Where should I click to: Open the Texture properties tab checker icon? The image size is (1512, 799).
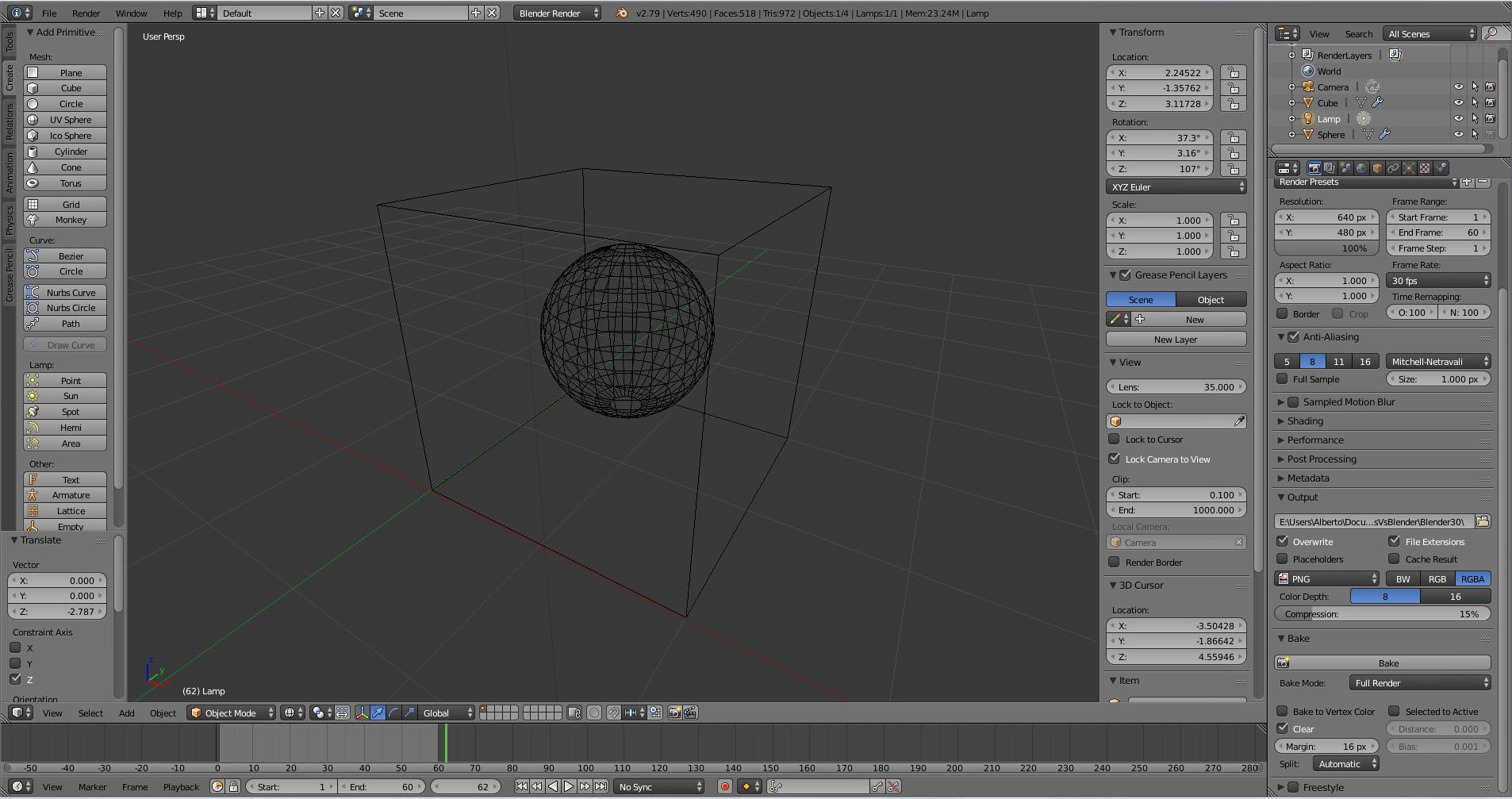click(1425, 168)
